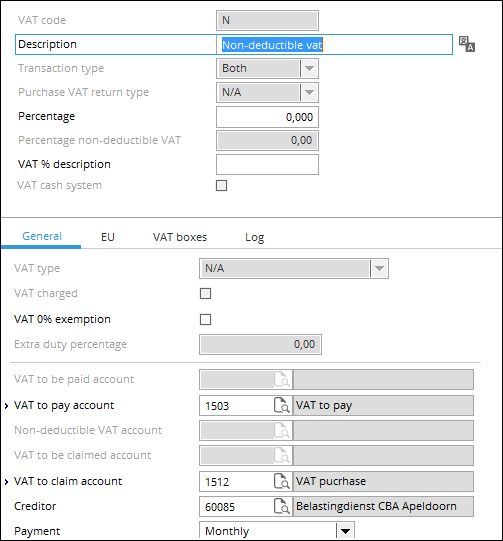Open lookup icon for VAT to claim account
This screenshot has width=503, height=541.
point(282,481)
